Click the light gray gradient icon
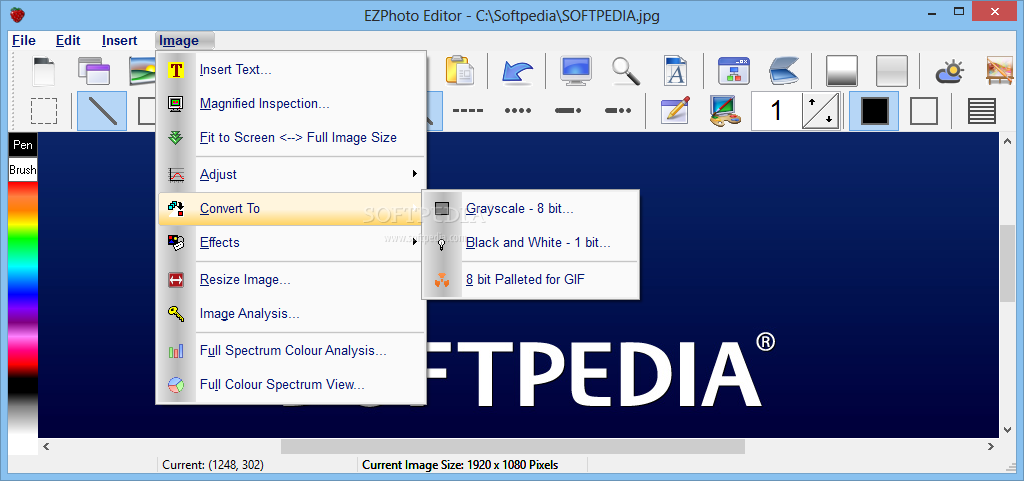This screenshot has width=1024, height=481. [x=891, y=70]
